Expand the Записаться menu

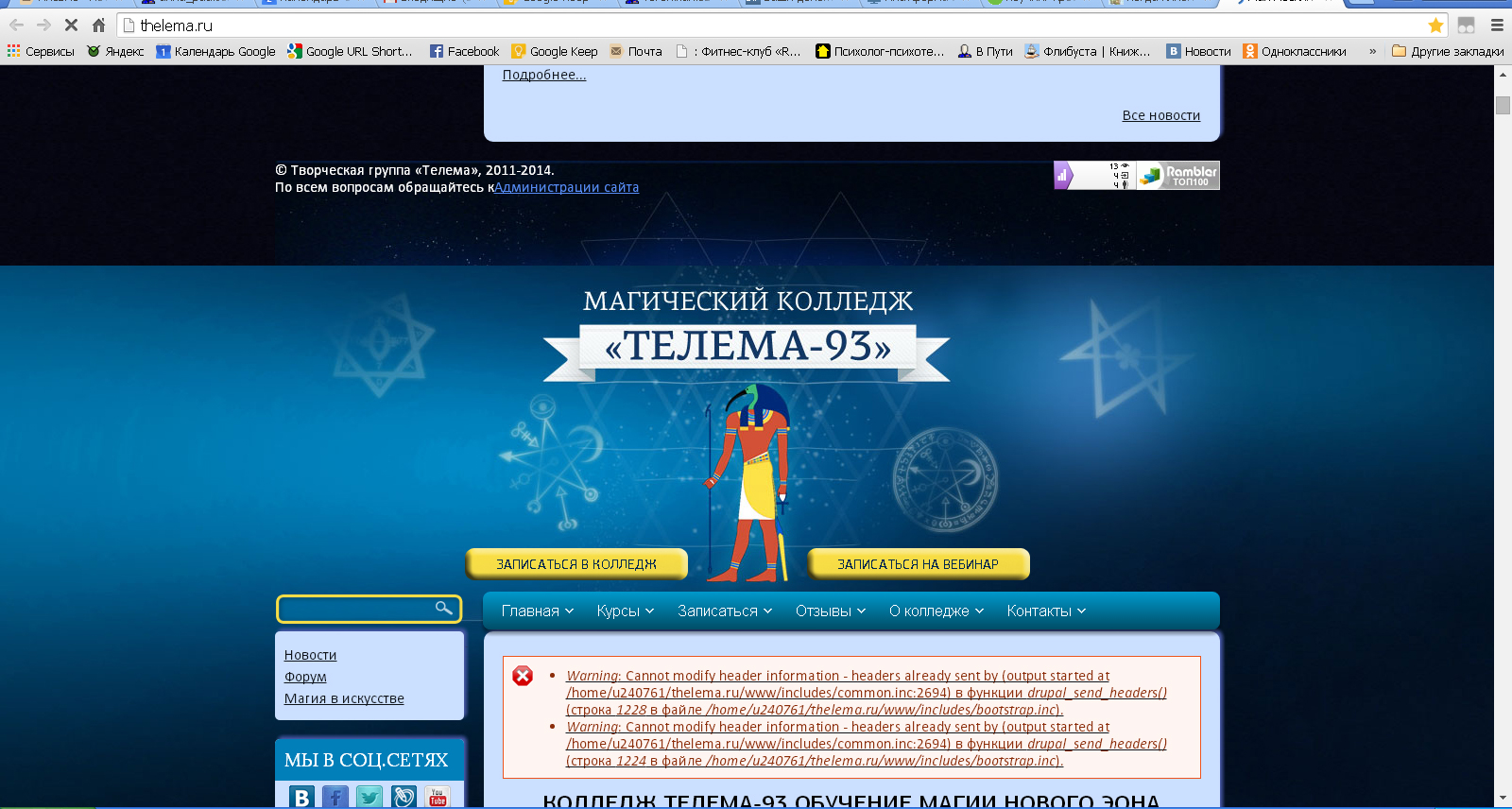725,611
